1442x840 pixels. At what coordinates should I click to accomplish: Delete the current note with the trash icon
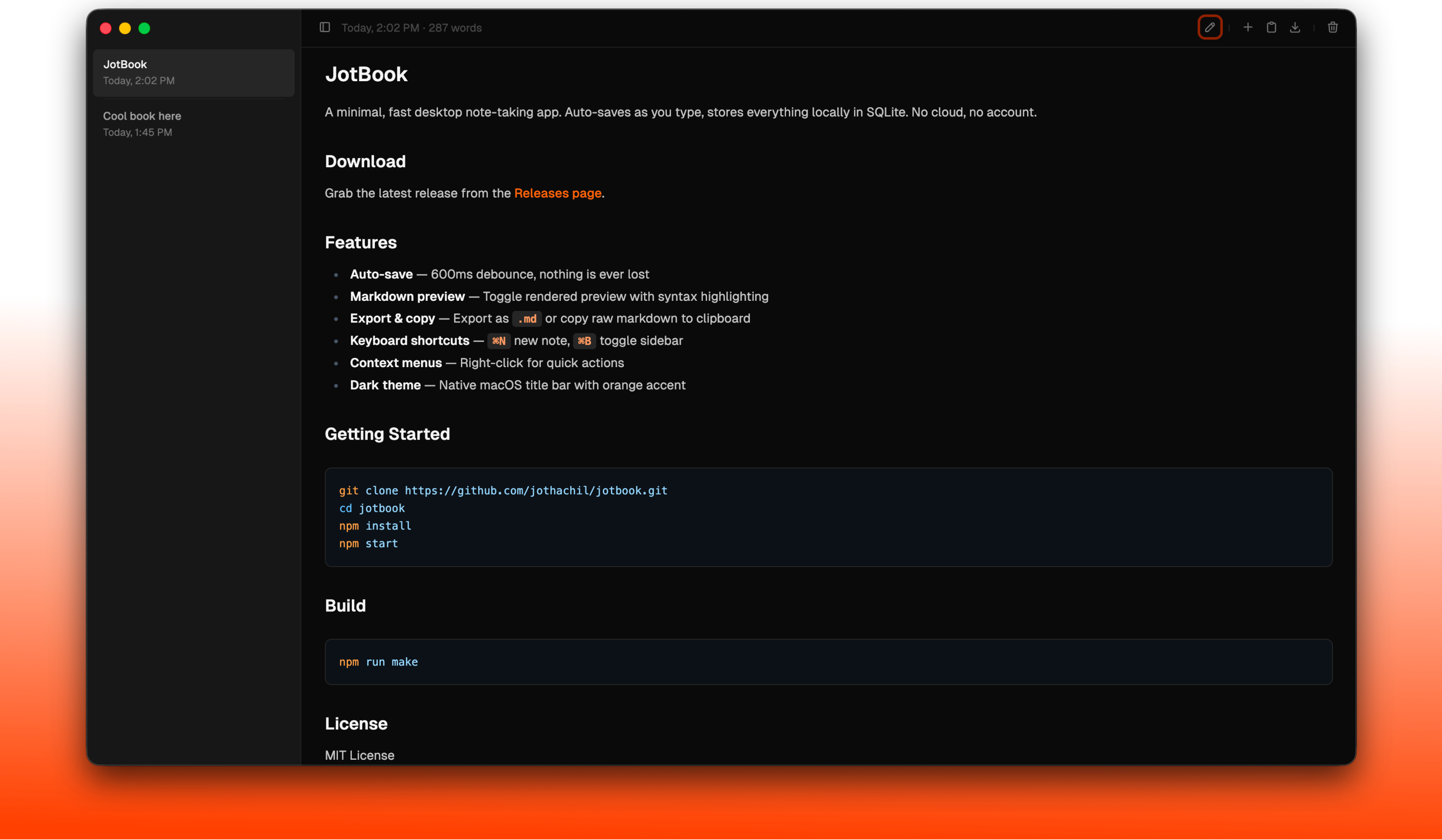coord(1332,27)
